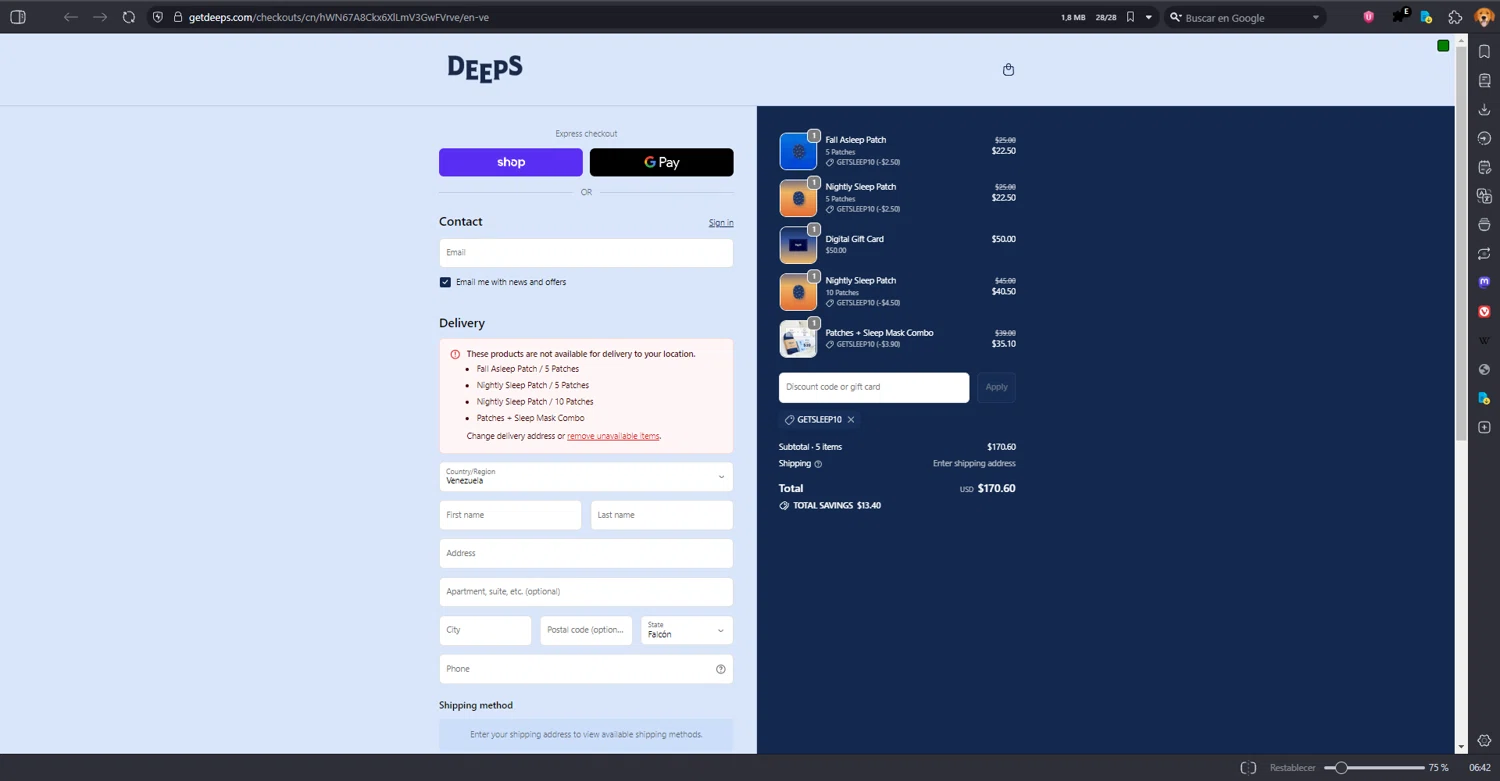Show phone number help question icon

coord(720,669)
